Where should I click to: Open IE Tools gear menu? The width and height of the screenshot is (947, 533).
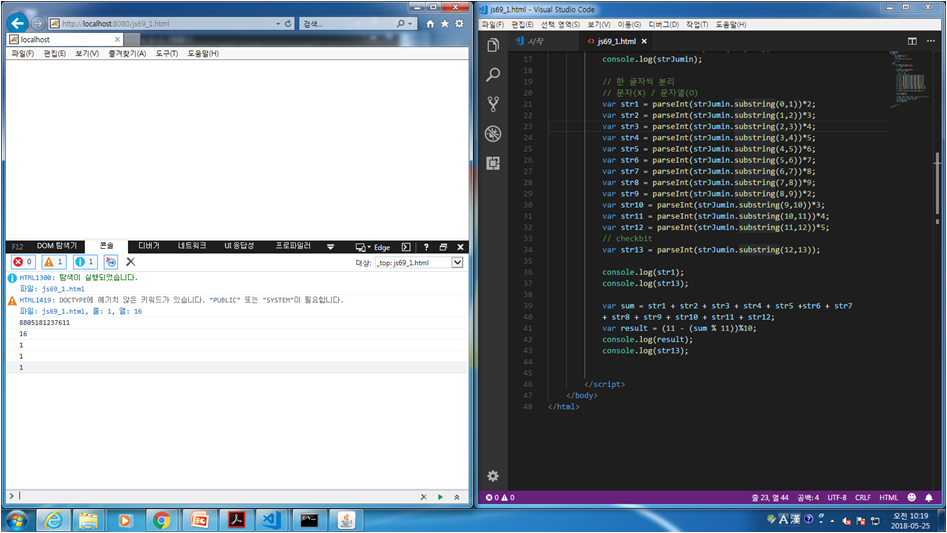pos(460,24)
